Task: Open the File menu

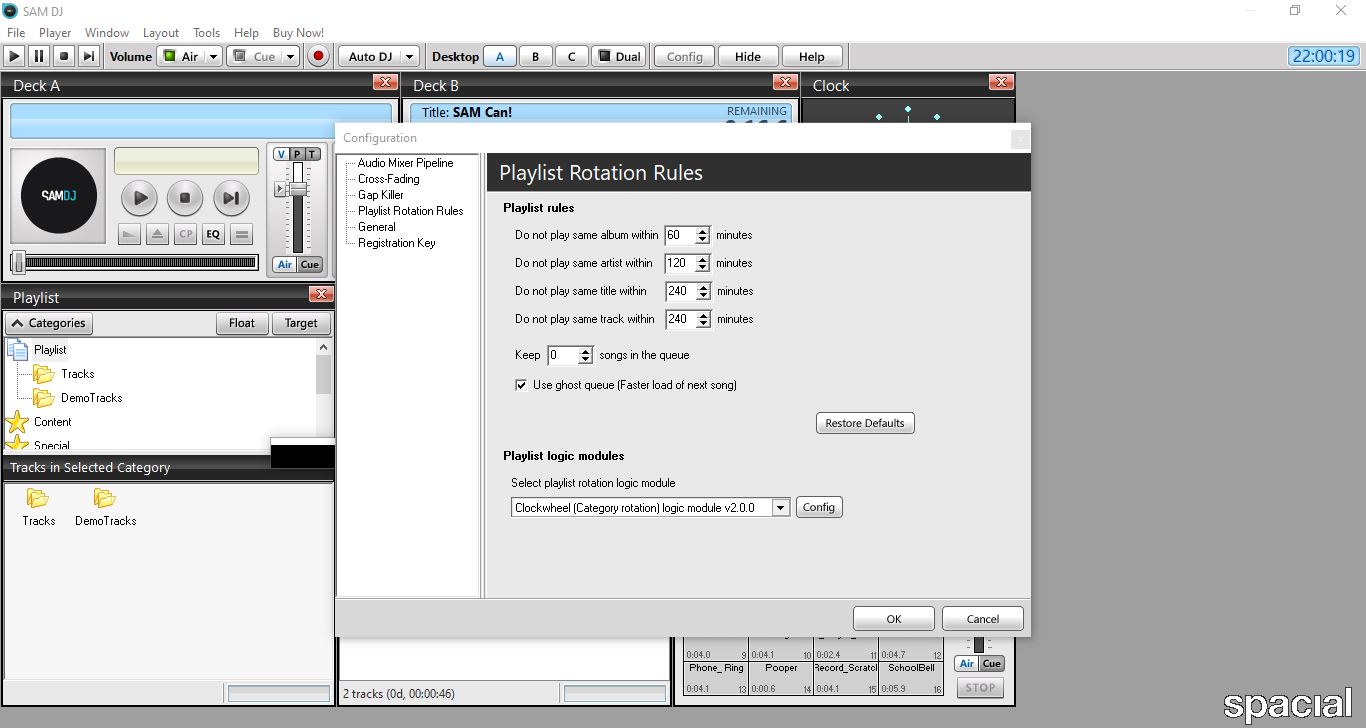Action: click(x=16, y=33)
